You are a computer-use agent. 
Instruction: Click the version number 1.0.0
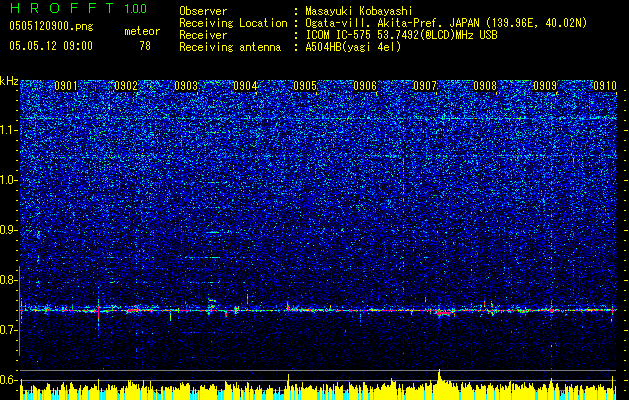(x=136, y=8)
